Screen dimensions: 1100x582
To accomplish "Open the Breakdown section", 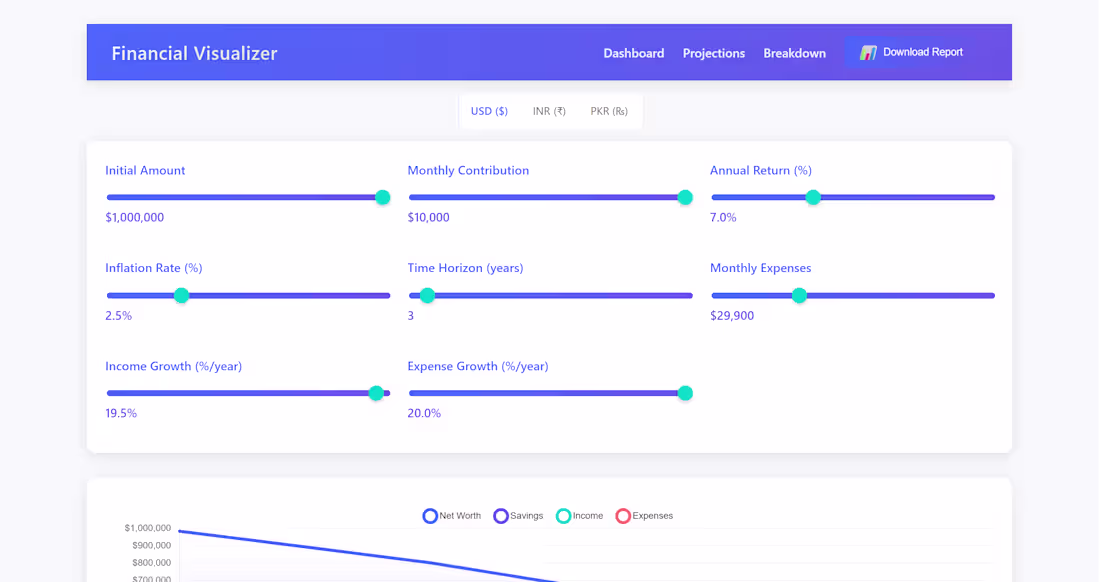I will pyautogui.click(x=795, y=53).
